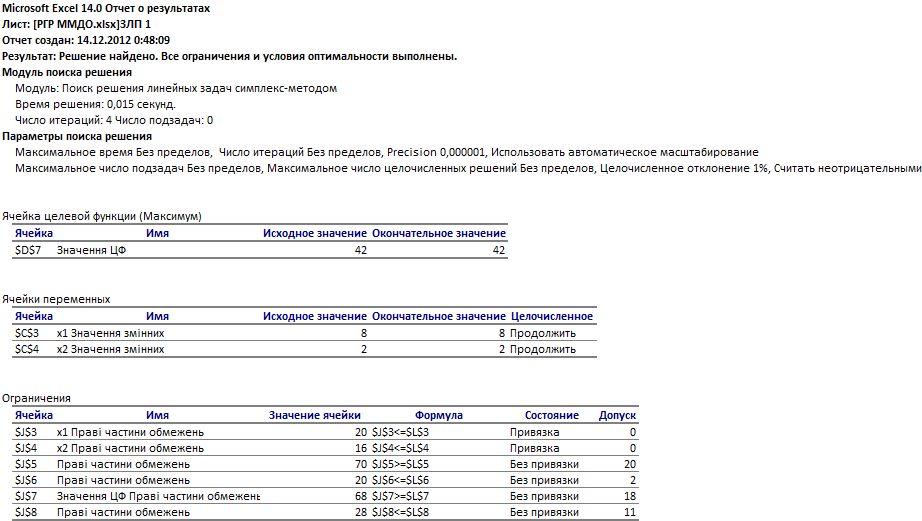
Task: Click constraint cell reference $J$3
Action: click(x=26, y=432)
